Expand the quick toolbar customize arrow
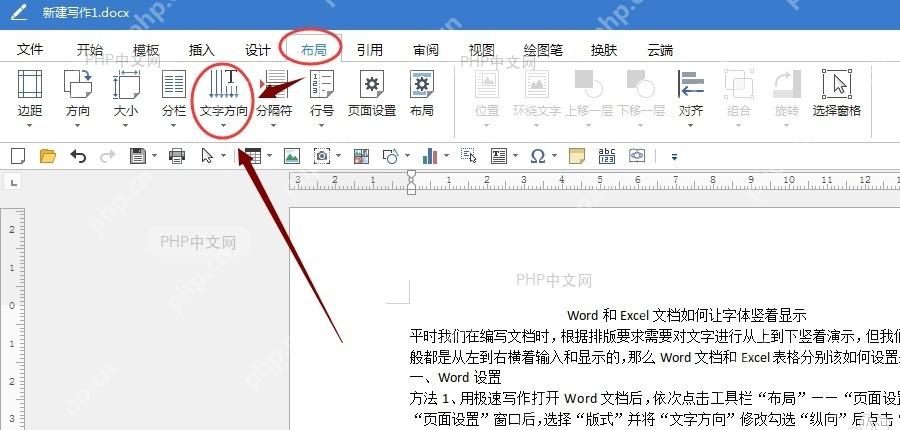 coord(674,156)
